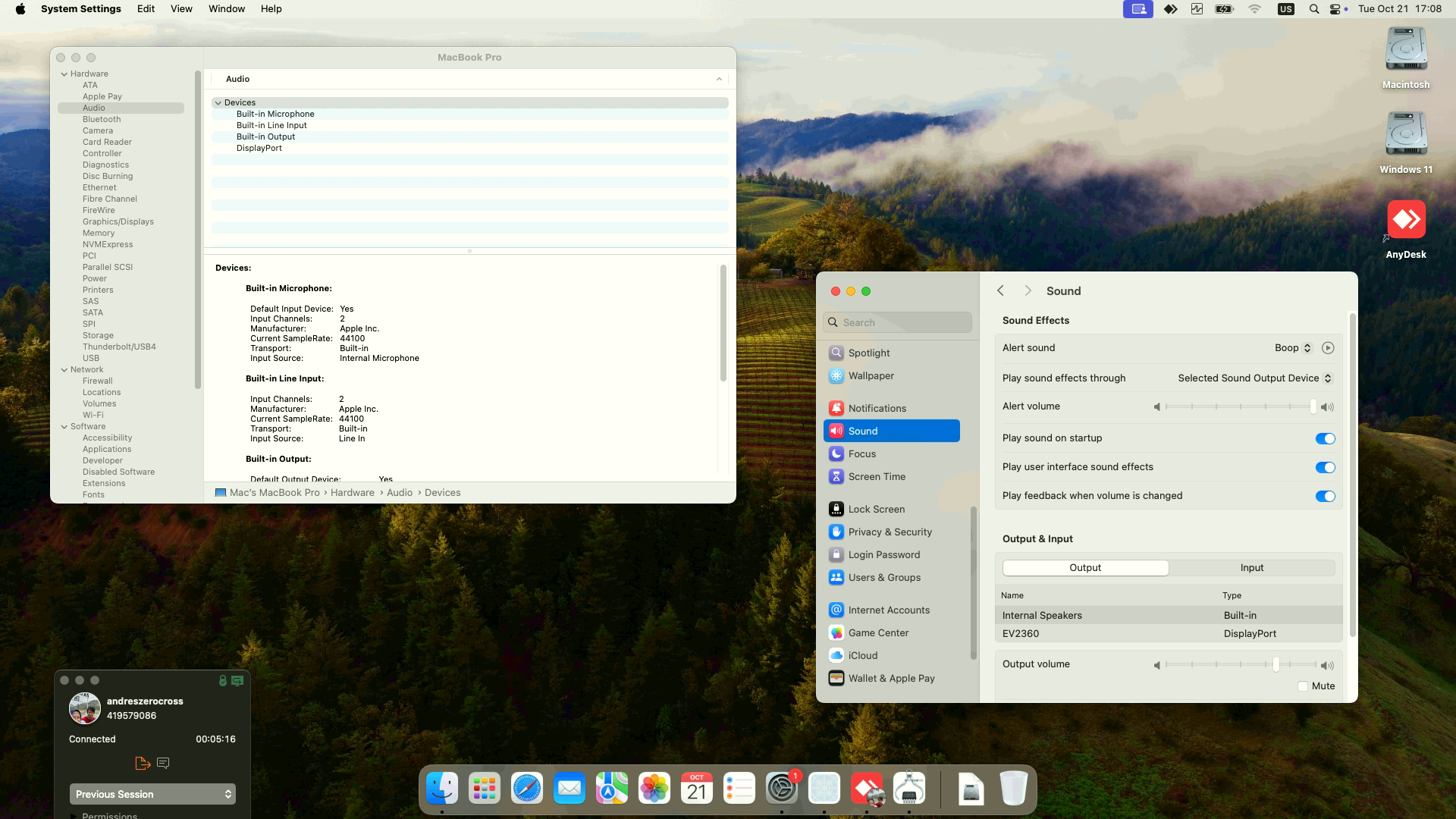The width and height of the screenshot is (1456, 819).
Task: Click the Settings Search field
Action: (x=897, y=323)
